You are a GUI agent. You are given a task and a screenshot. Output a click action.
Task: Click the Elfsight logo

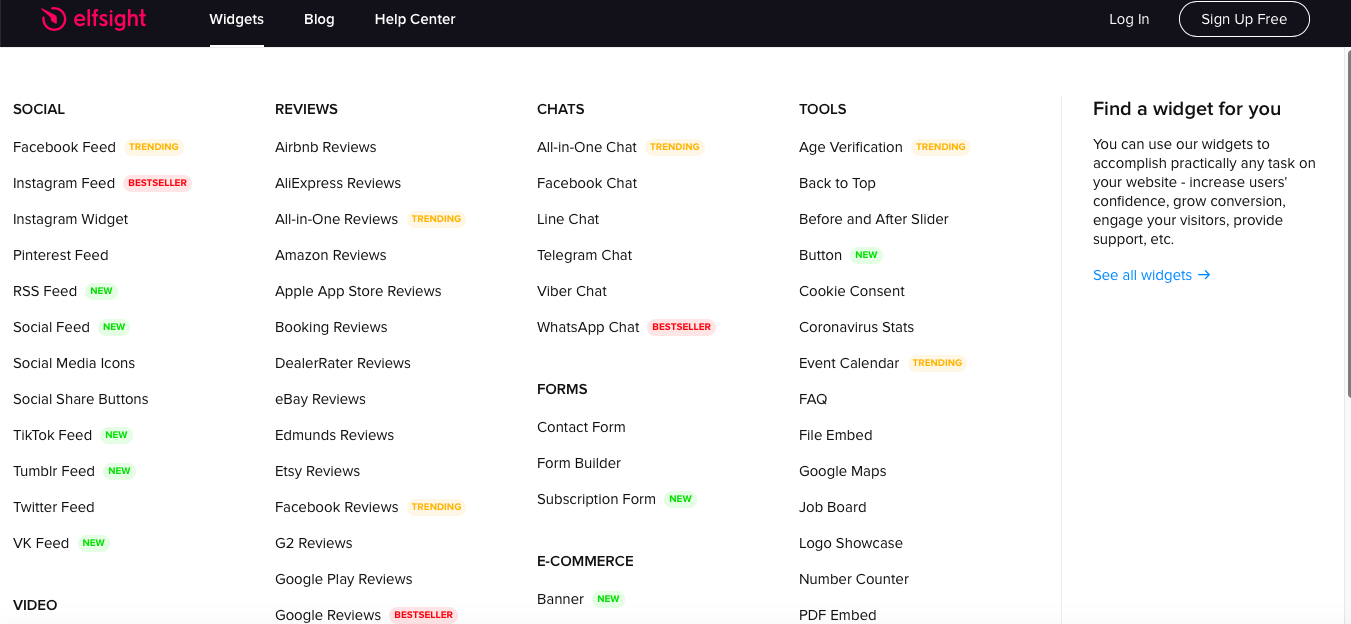(95, 19)
